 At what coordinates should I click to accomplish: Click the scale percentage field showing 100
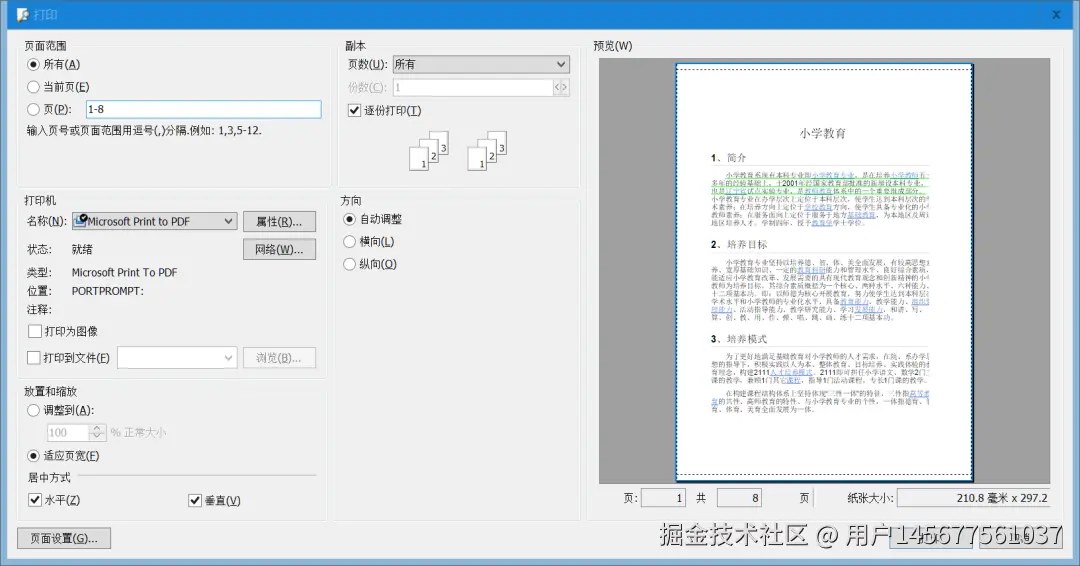pyautogui.click(x=68, y=432)
